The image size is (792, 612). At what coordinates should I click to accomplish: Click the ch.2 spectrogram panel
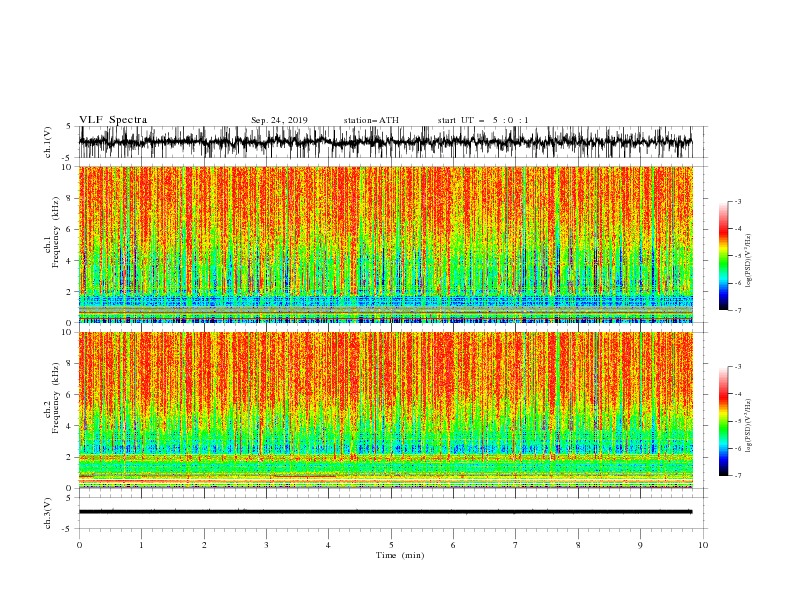[x=385, y=410]
